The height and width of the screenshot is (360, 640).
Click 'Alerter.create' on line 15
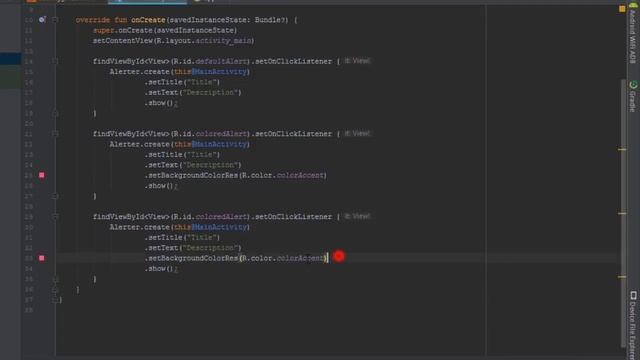(139, 72)
